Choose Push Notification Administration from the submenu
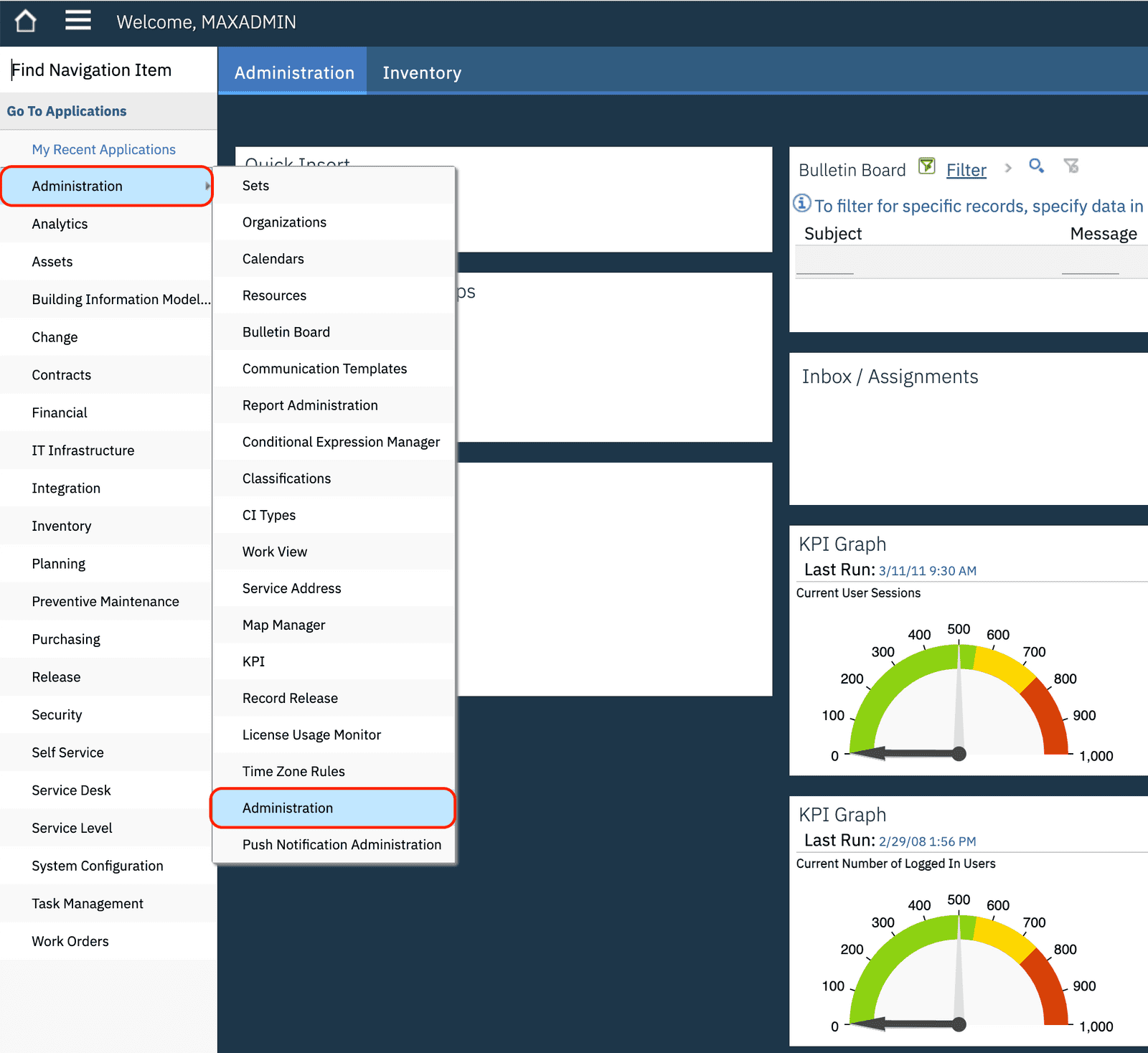The height and width of the screenshot is (1053, 1148). coord(342,844)
